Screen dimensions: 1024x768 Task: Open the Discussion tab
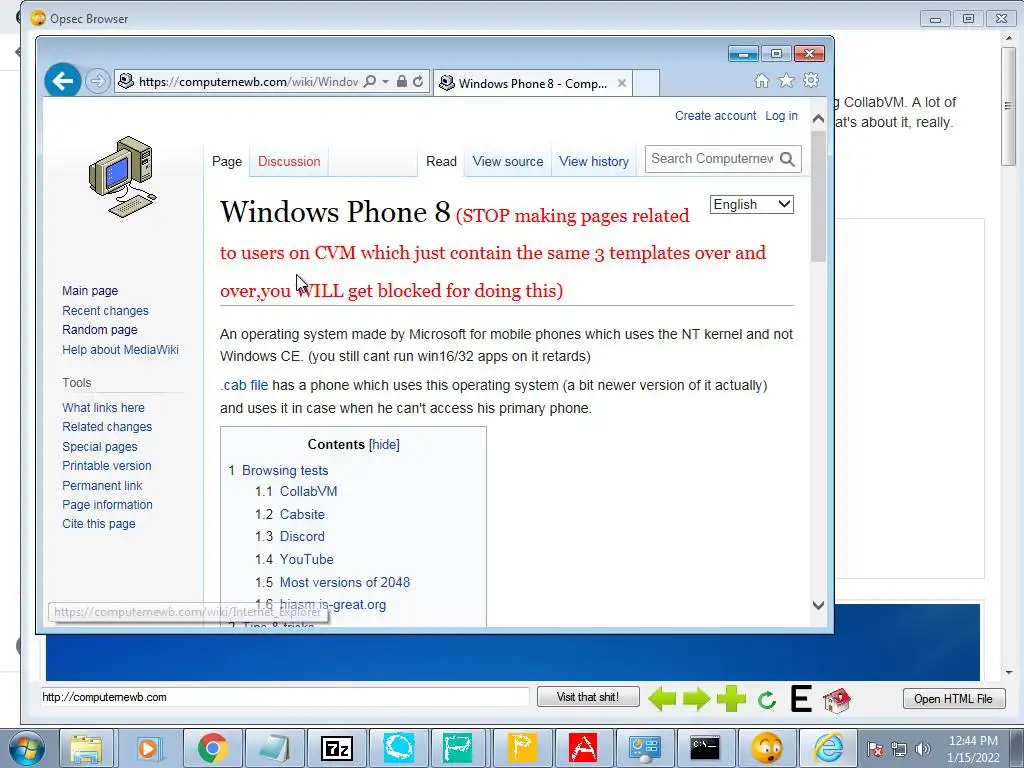[x=289, y=161]
